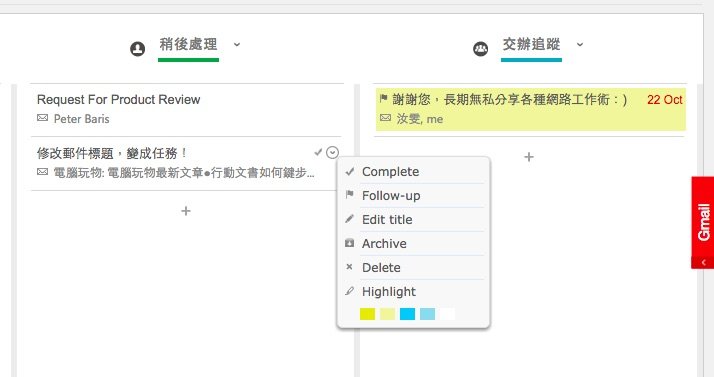
Task: Pick the bright blue highlight swatch
Action: coord(408,314)
